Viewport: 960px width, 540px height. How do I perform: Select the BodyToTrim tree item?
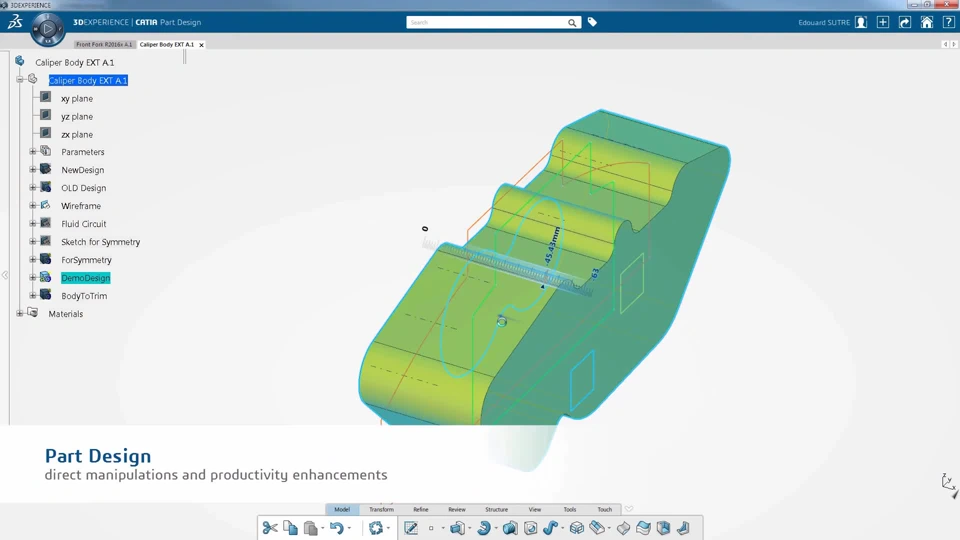click(x=84, y=296)
